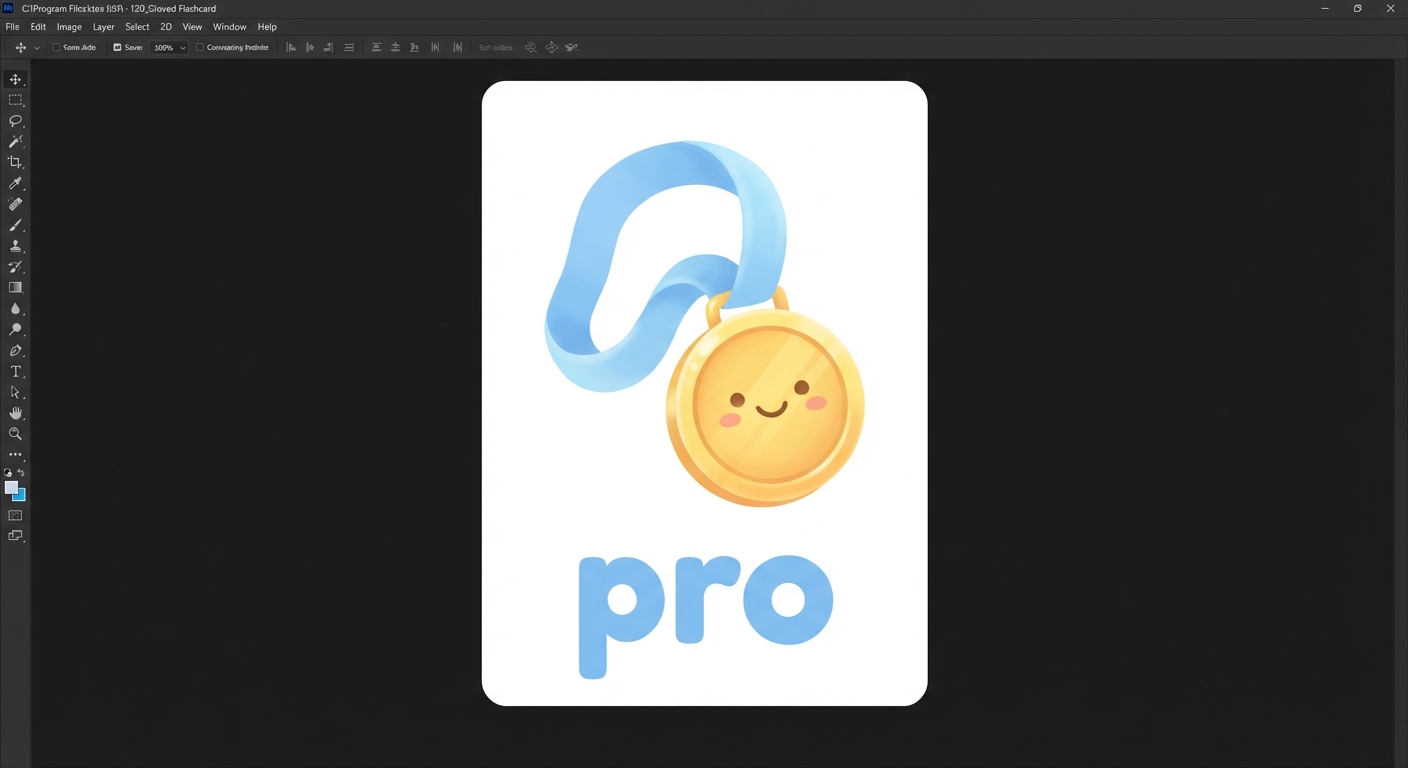Activate the Clone Stamp tool
Image resolution: width=1408 pixels, height=768 pixels.
point(15,246)
